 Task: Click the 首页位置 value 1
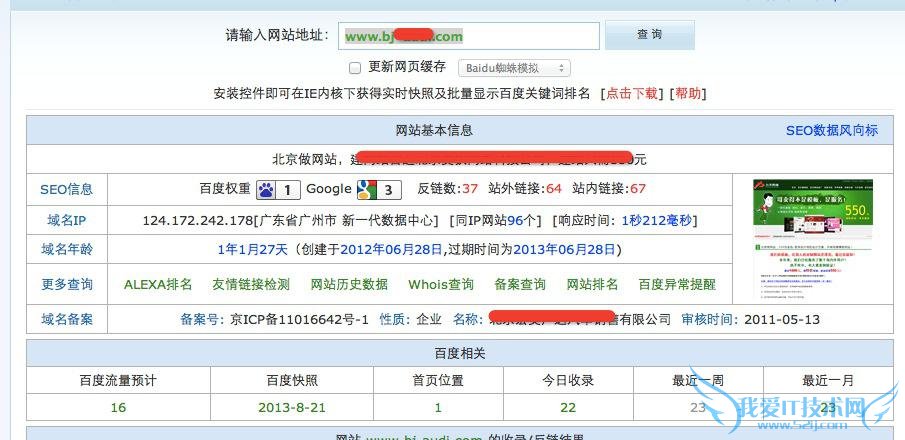click(x=438, y=408)
